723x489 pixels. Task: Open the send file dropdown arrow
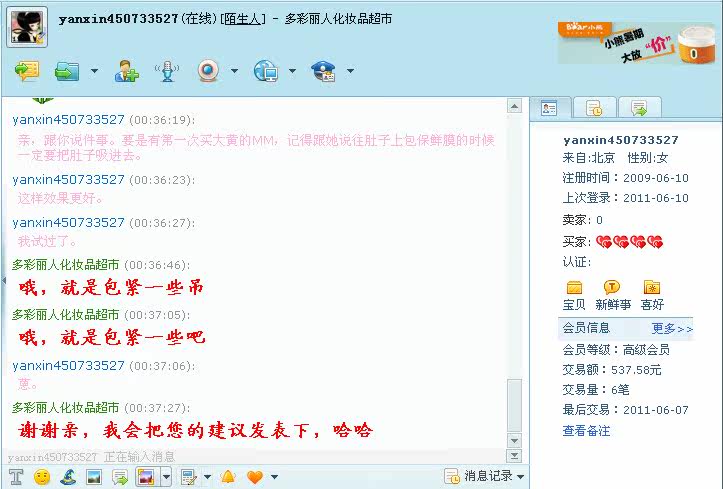[x=95, y=71]
